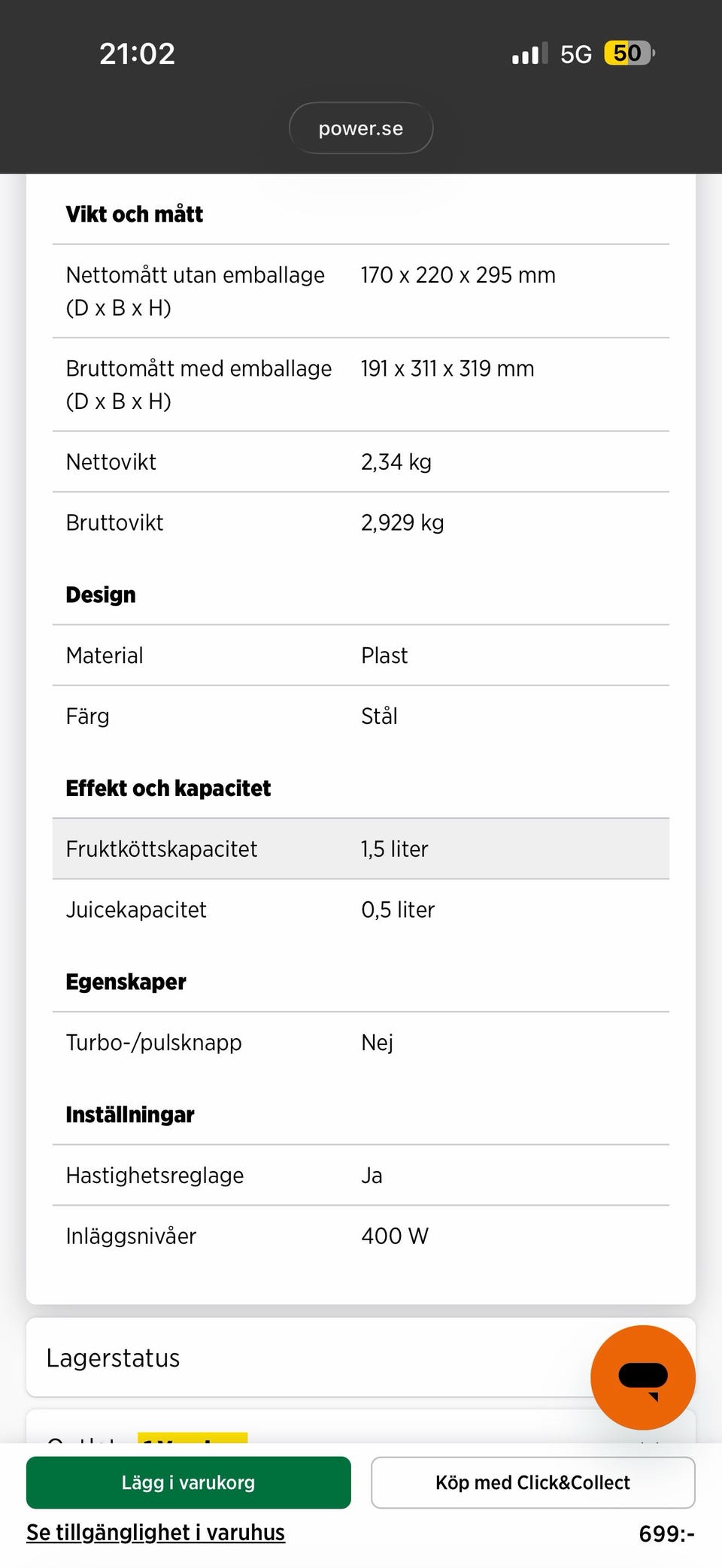Tap the Turbo-/pulsknapp row
722x1568 pixels.
tap(361, 1043)
